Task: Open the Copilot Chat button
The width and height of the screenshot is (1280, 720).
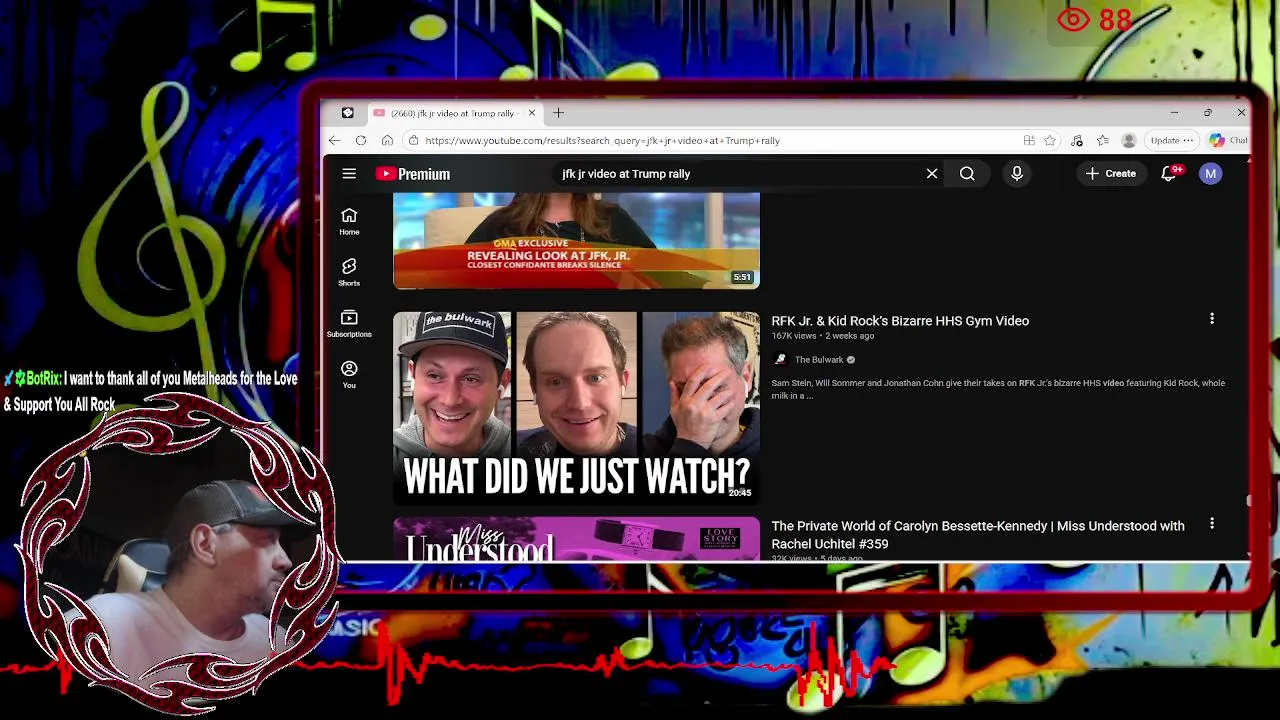Action: point(1228,141)
